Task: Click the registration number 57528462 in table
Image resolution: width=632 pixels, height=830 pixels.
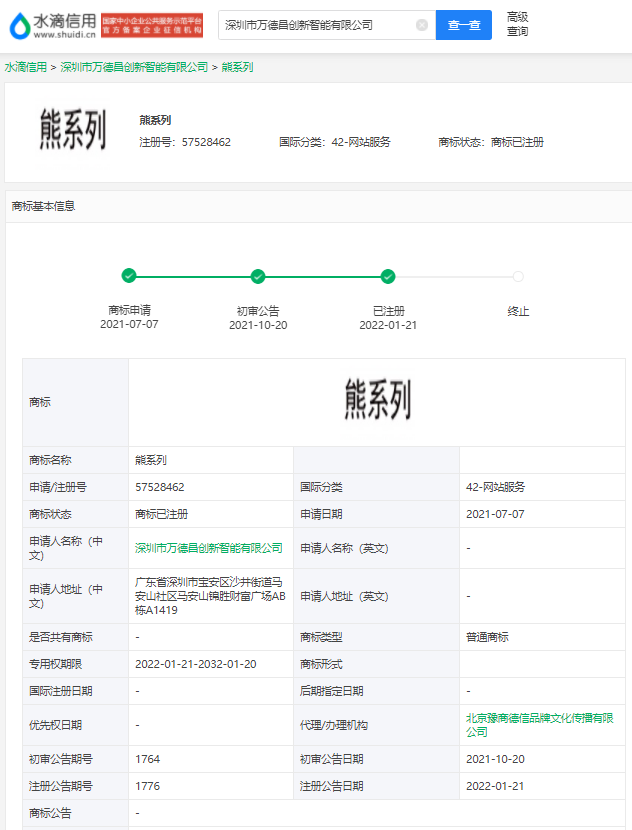Action: pyautogui.click(x=160, y=487)
